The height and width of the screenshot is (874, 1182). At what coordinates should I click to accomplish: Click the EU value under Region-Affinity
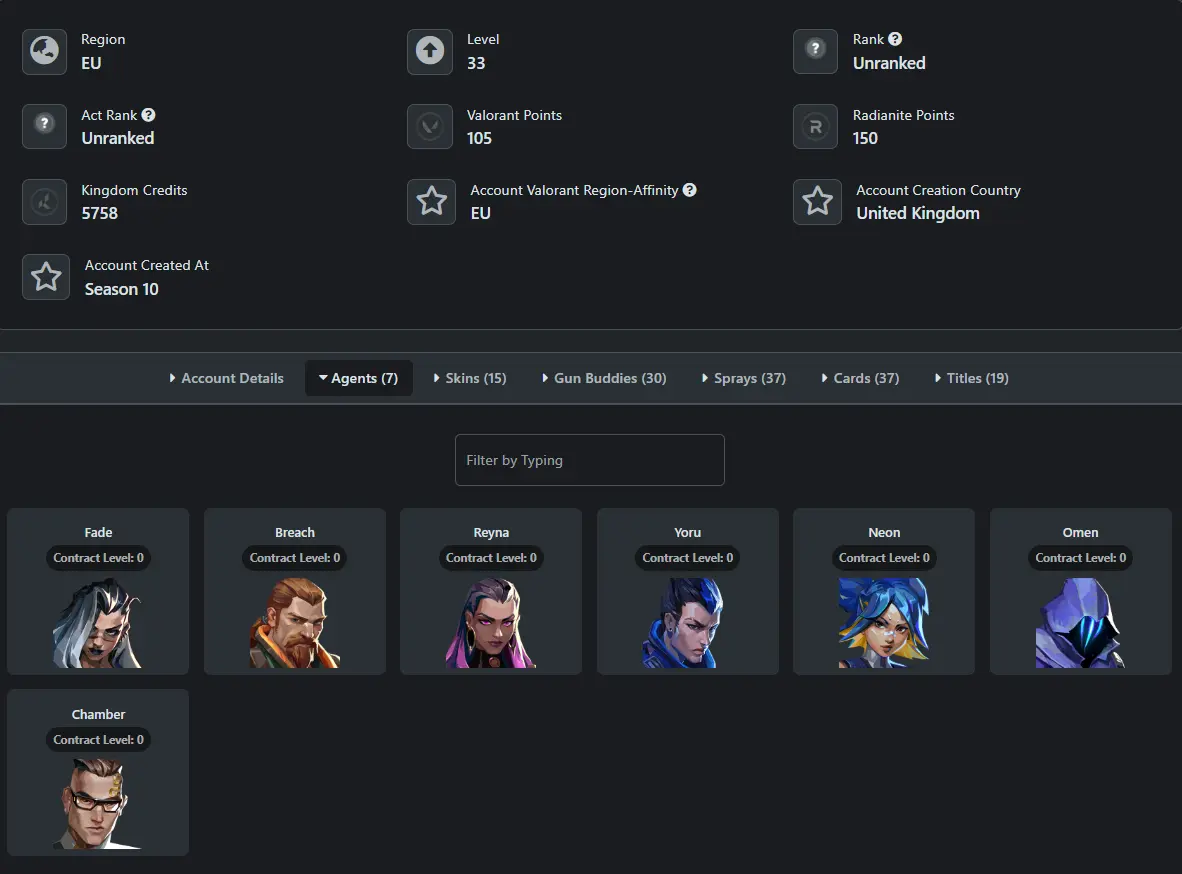coord(480,213)
